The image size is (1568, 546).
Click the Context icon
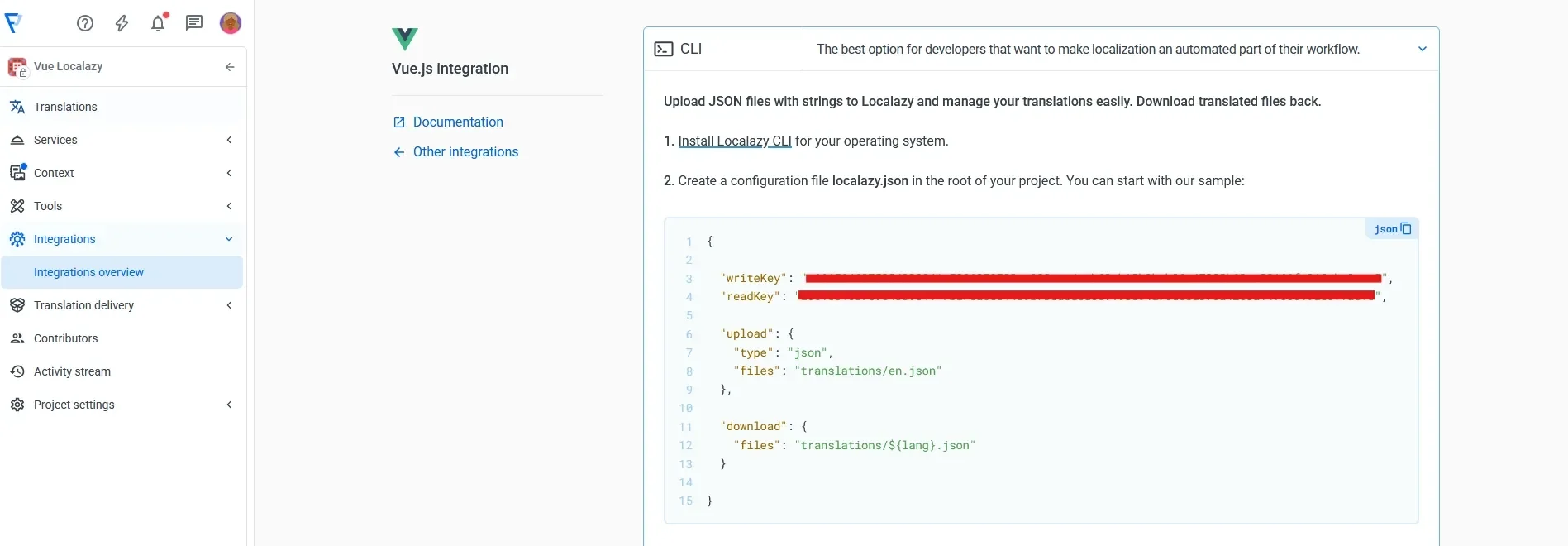(x=17, y=172)
